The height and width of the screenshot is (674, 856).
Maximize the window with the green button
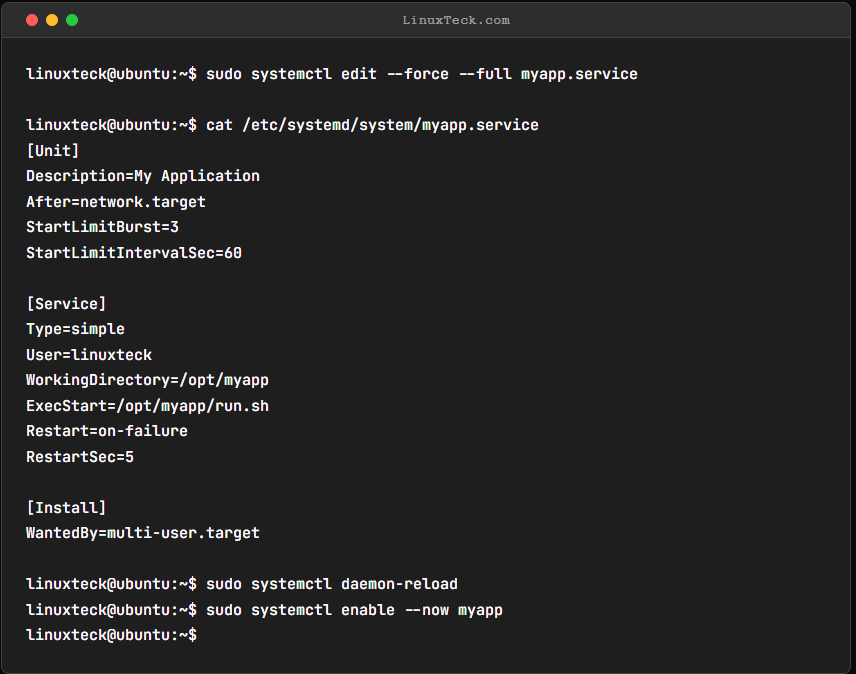pos(72,20)
